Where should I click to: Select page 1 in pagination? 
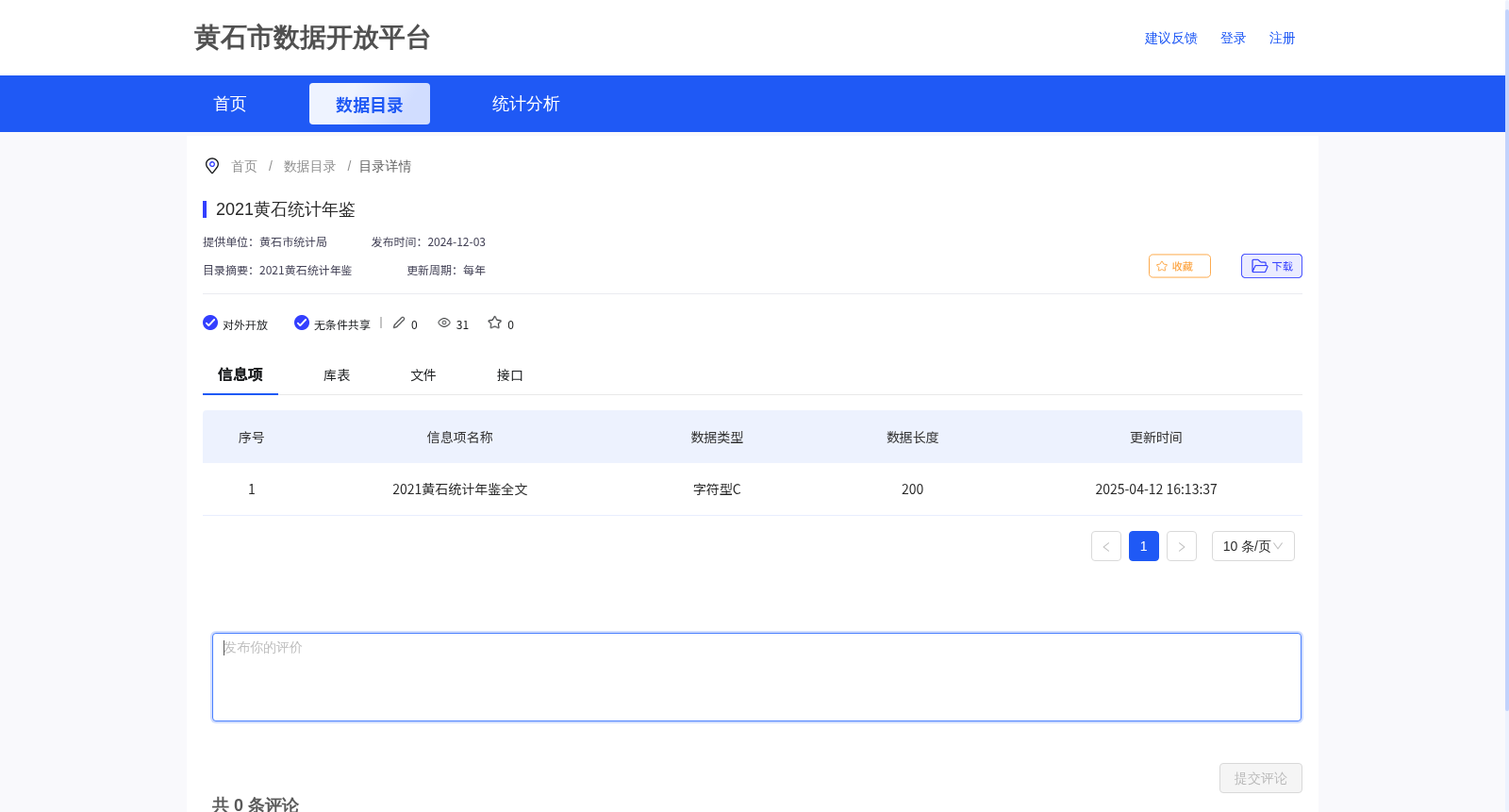coord(1144,546)
